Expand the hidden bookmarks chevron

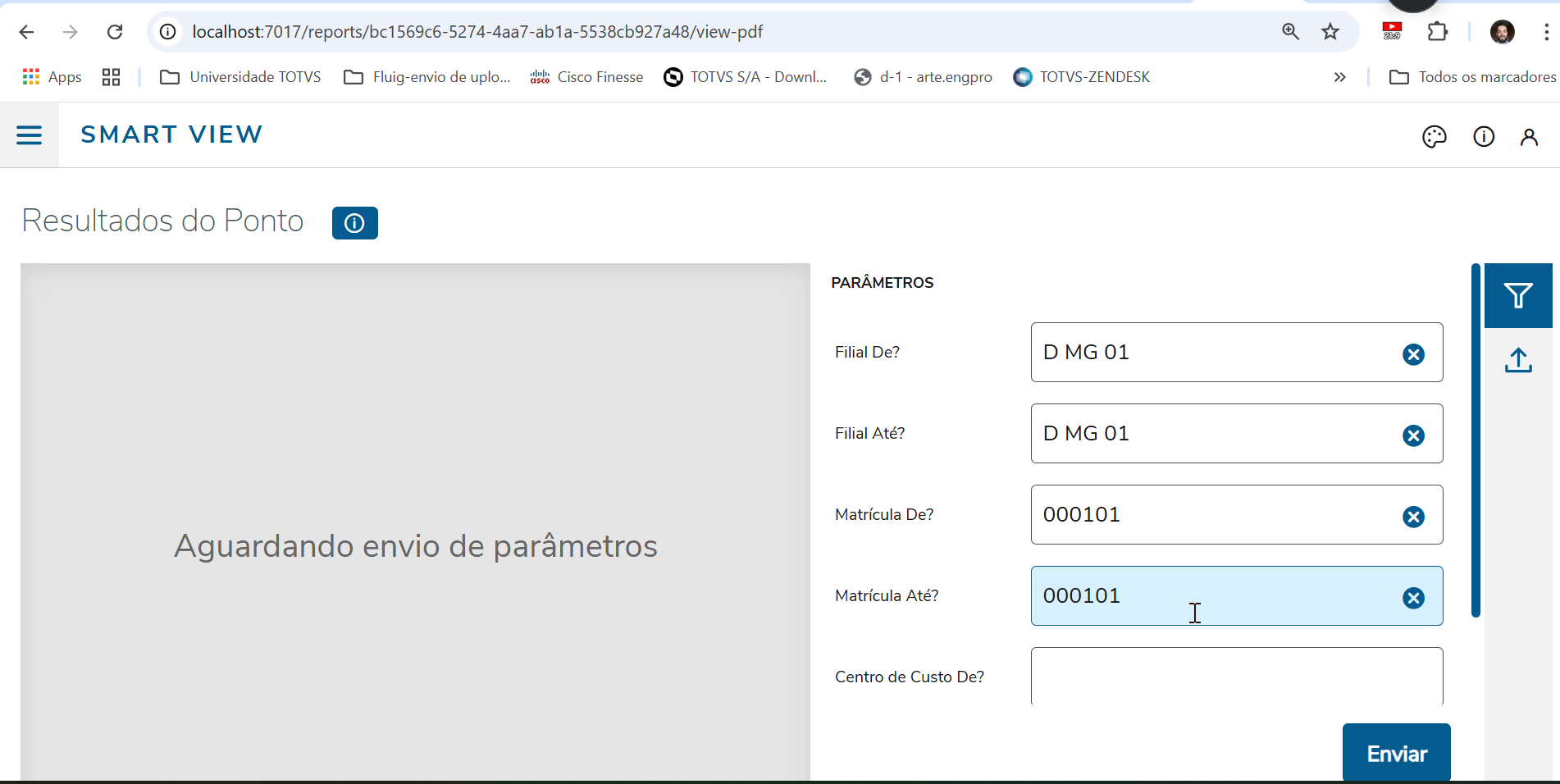(x=1339, y=77)
